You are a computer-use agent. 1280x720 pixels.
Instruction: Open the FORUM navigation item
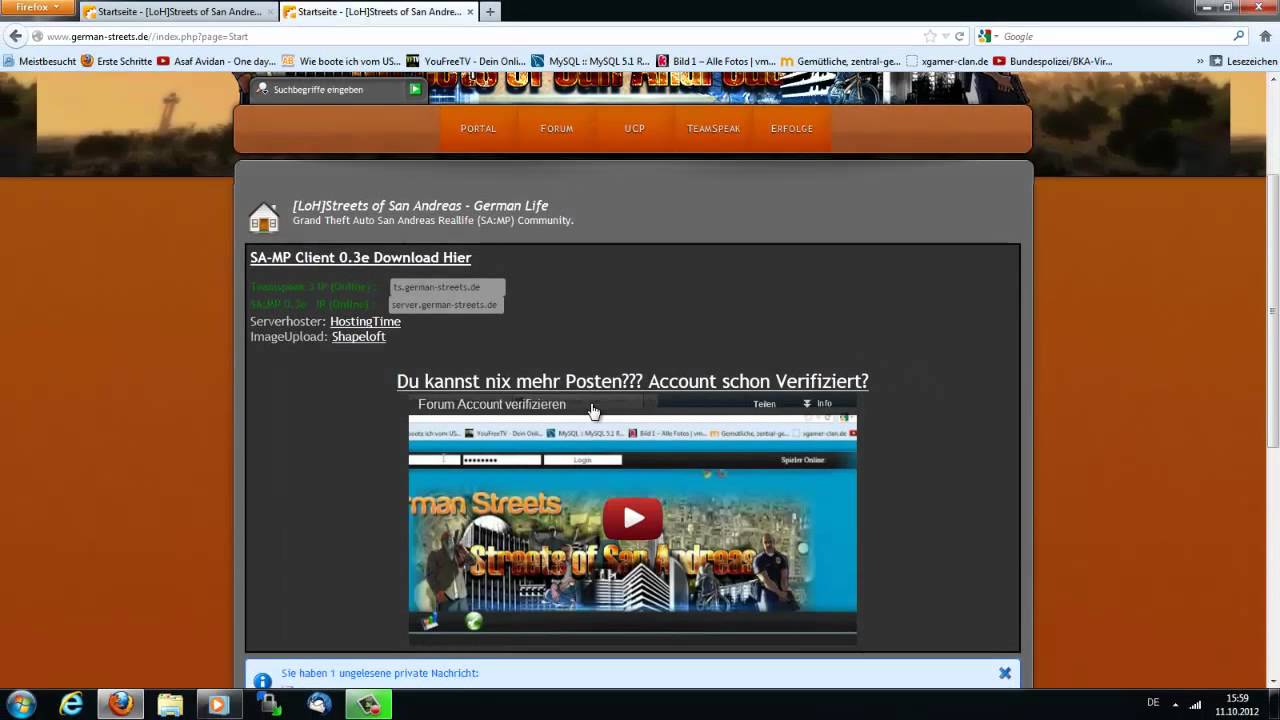tap(557, 129)
